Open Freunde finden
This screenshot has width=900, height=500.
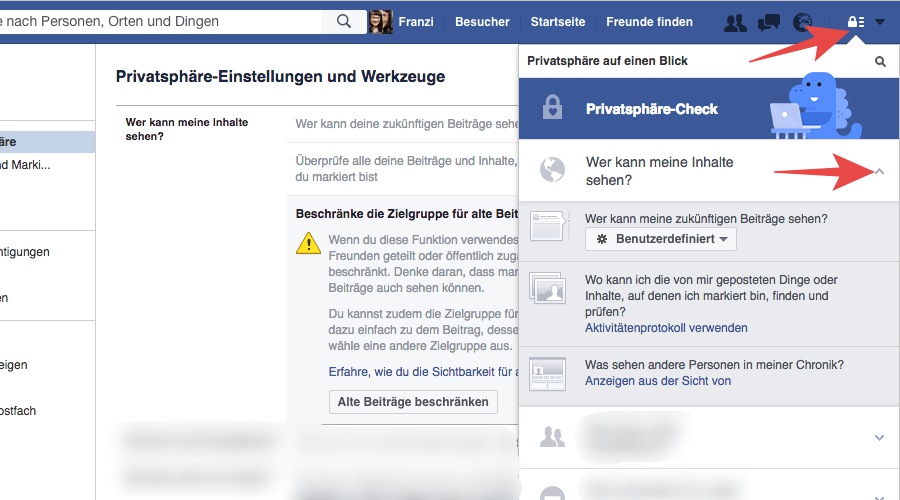[x=649, y=22]
